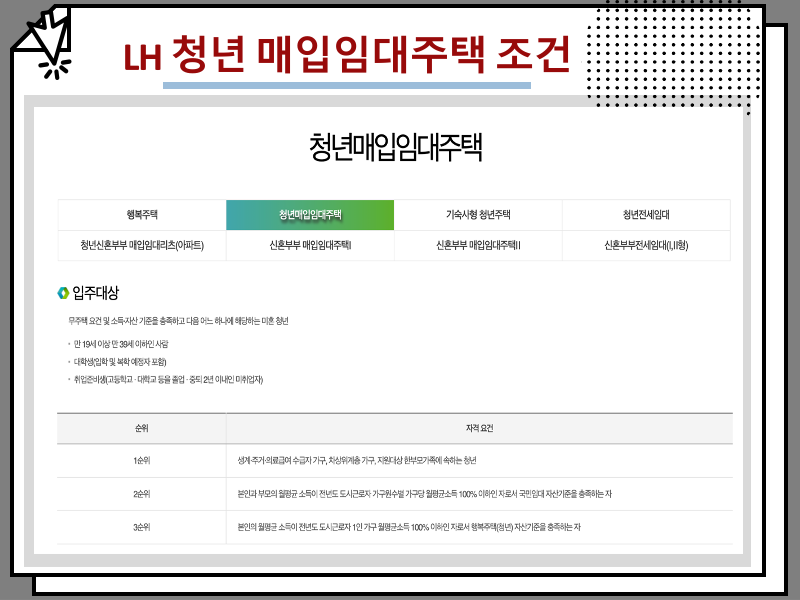The height and width of the screenshot is (600, 800).
Task: Select the 1순위 row cell
Action: 141,461
